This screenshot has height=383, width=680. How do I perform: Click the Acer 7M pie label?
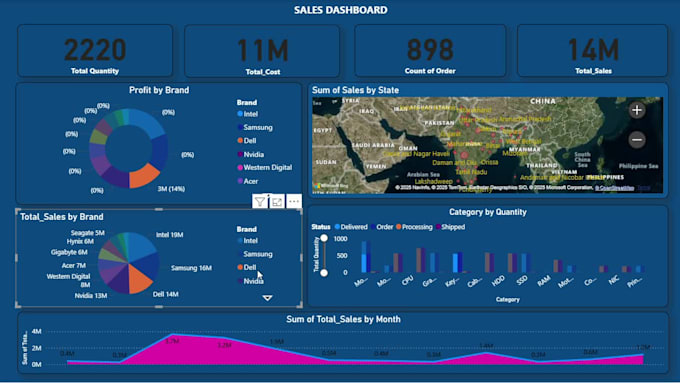(x=73, y=265)
